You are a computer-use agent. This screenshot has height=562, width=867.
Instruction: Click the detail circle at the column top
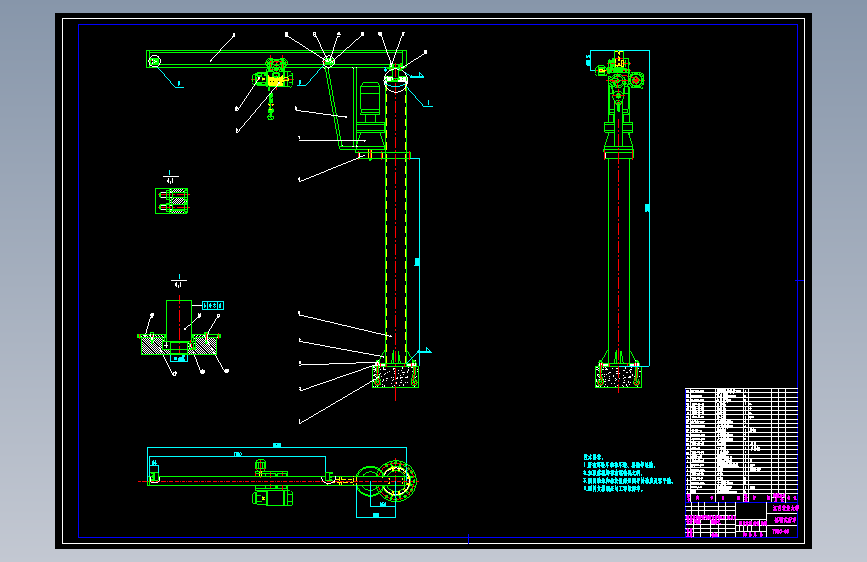(x=396, y=81)
